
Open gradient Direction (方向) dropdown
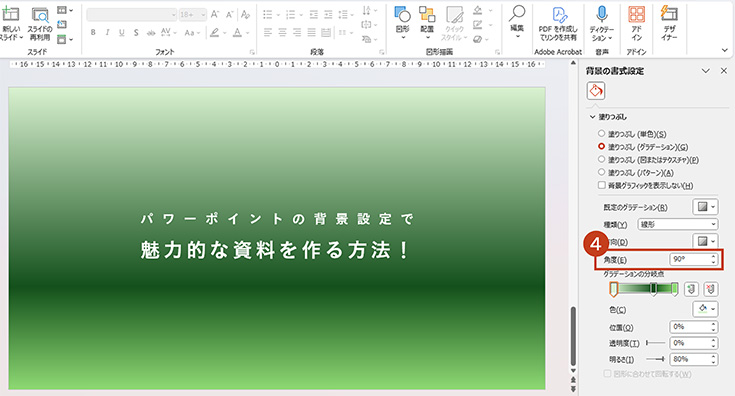pos(705,241)
